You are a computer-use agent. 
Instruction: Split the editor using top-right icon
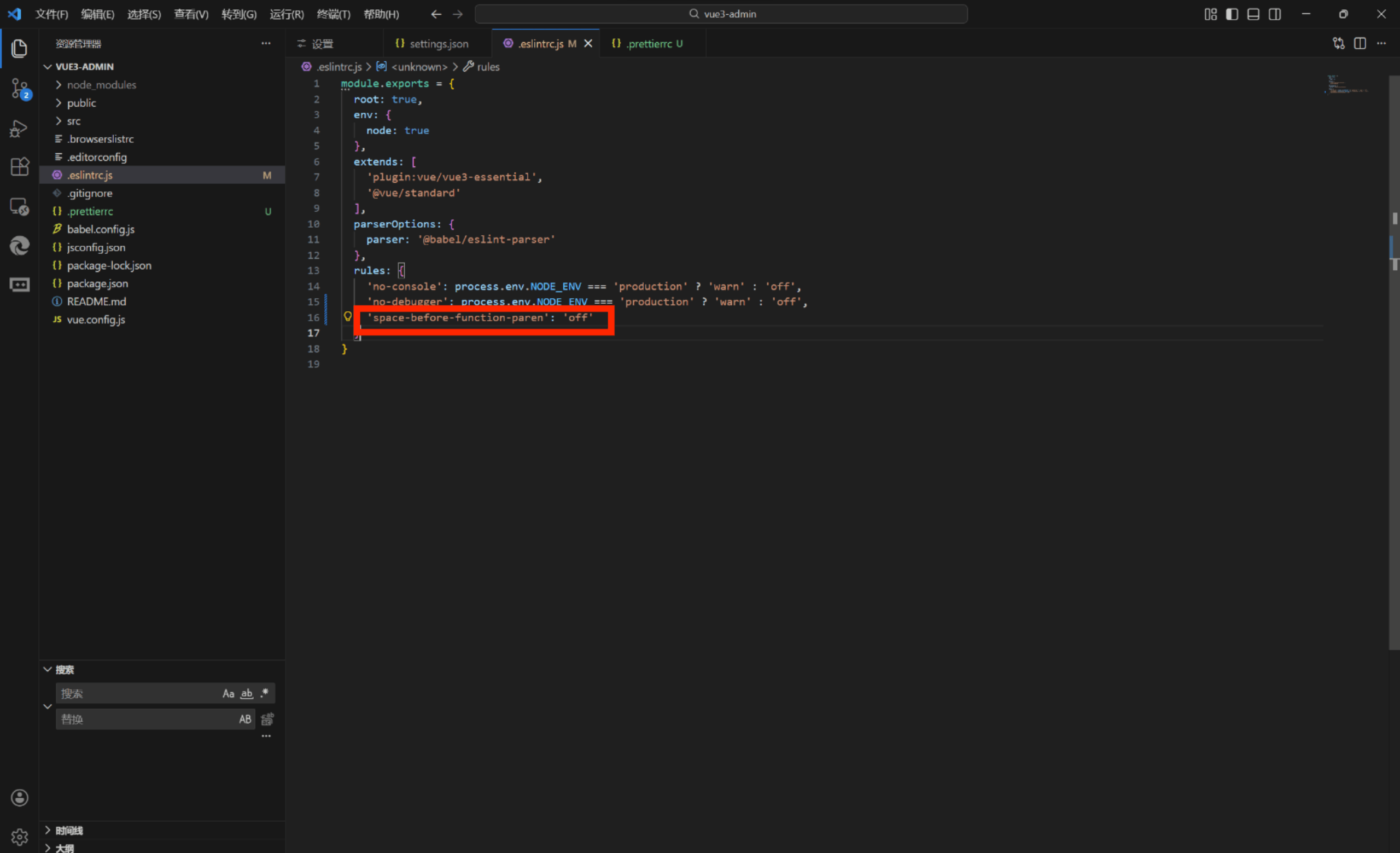coord(1360,43)
